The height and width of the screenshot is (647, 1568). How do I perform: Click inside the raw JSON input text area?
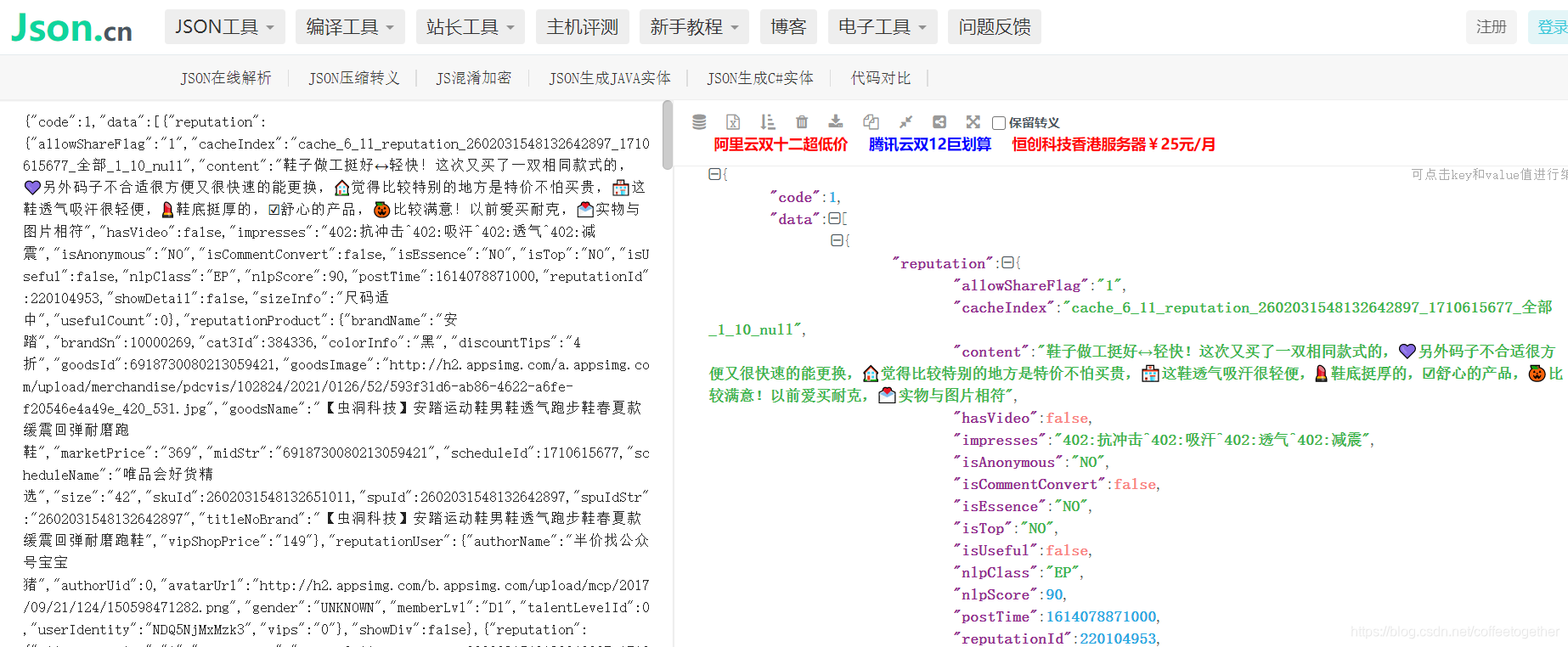point(336,374)
